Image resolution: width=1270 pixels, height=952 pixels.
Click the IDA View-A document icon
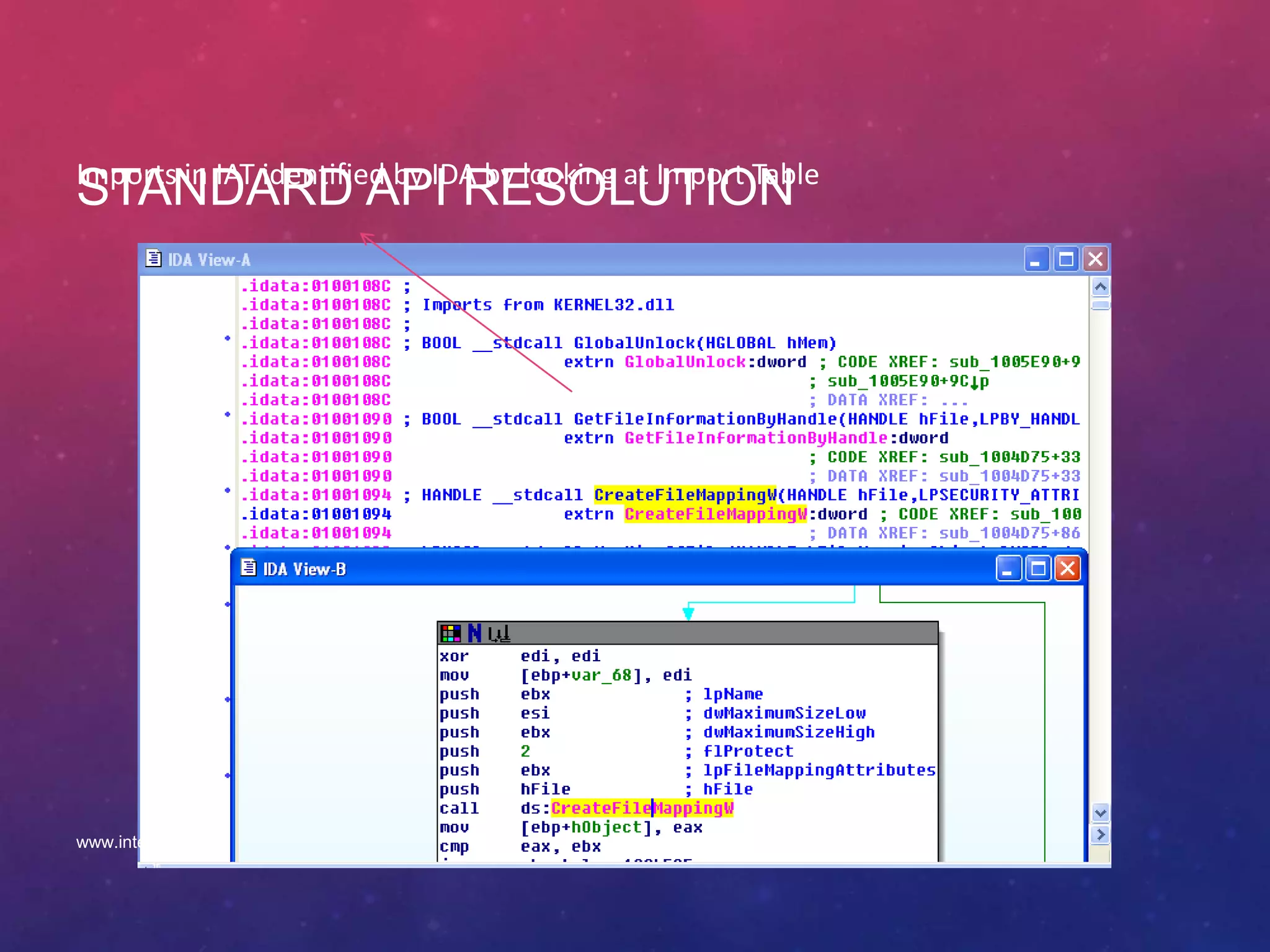[153, 258]
